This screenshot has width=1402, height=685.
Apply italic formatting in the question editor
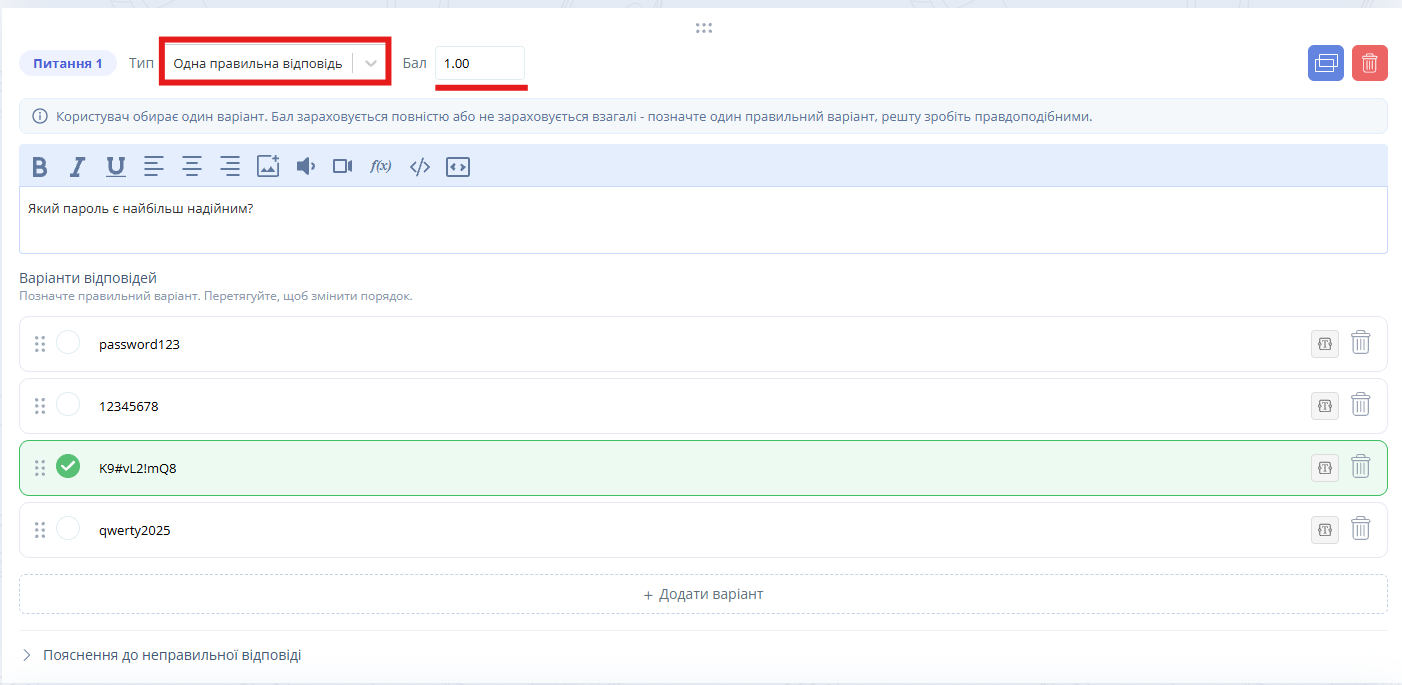pyautogui.click(x=77, y=166)
